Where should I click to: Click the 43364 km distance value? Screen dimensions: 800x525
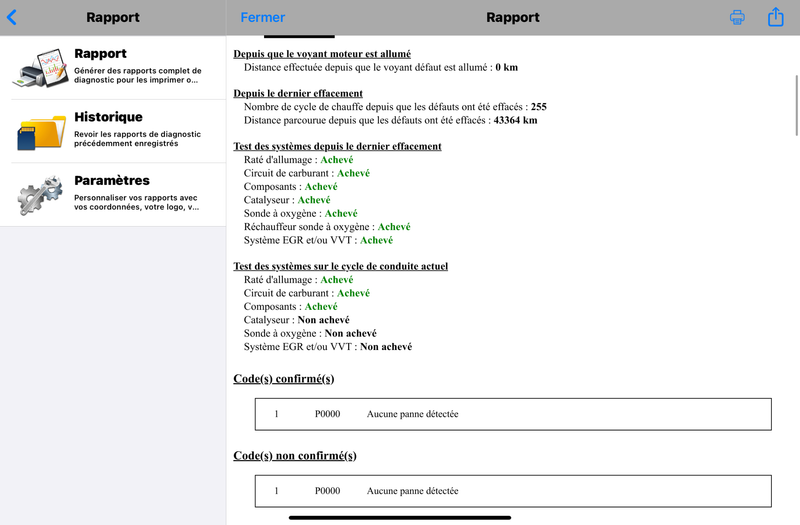(x=515, y=120)
